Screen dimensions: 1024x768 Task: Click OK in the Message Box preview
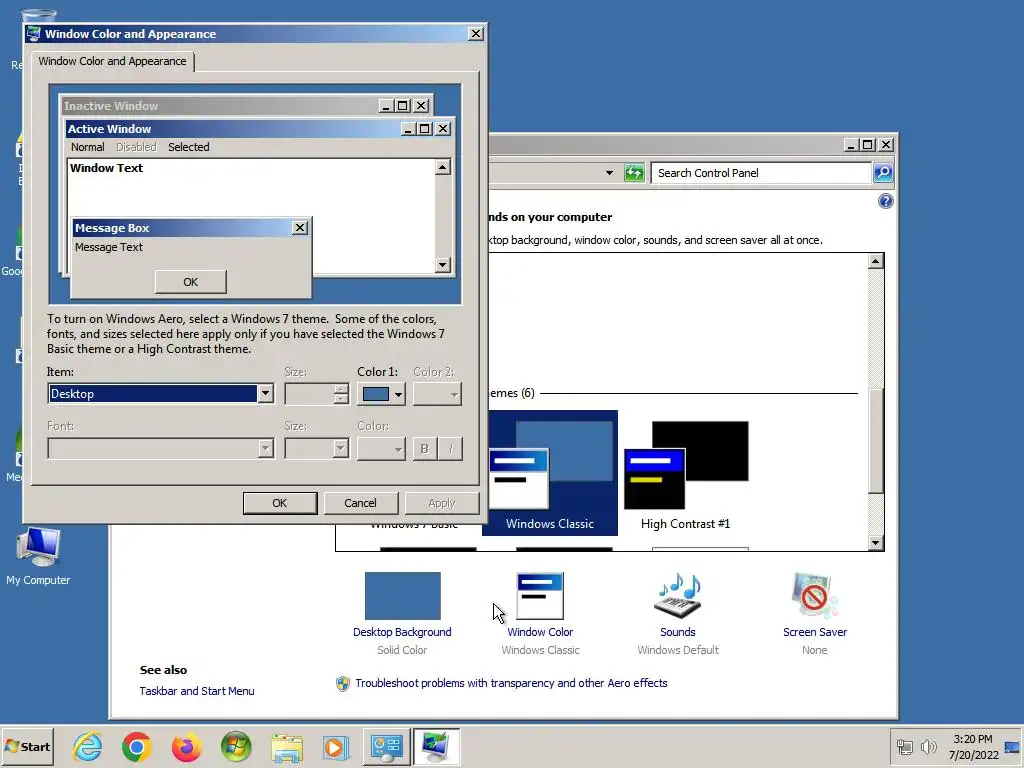(x=191, y=282)
